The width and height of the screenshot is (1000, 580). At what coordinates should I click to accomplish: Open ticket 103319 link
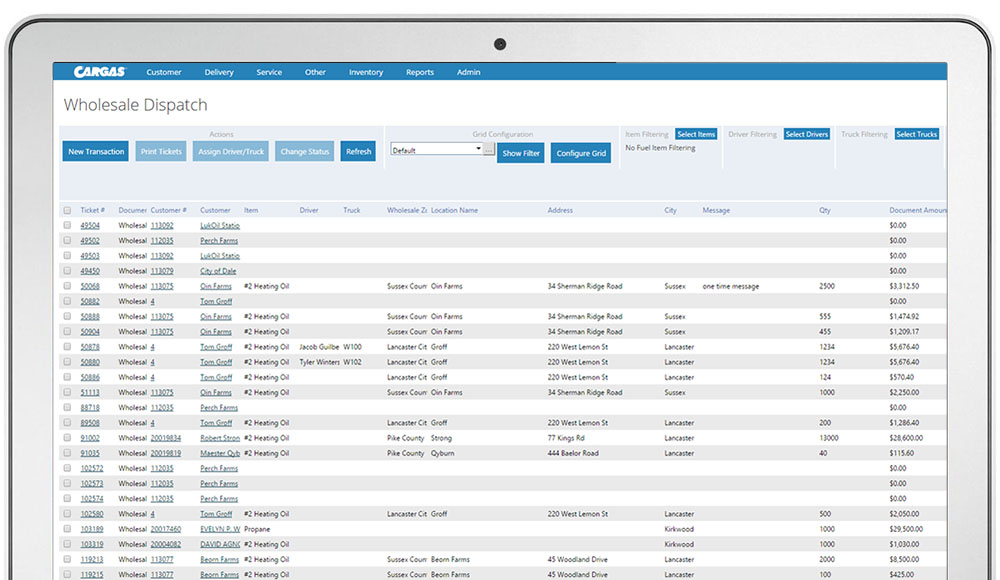pos(92,544)
